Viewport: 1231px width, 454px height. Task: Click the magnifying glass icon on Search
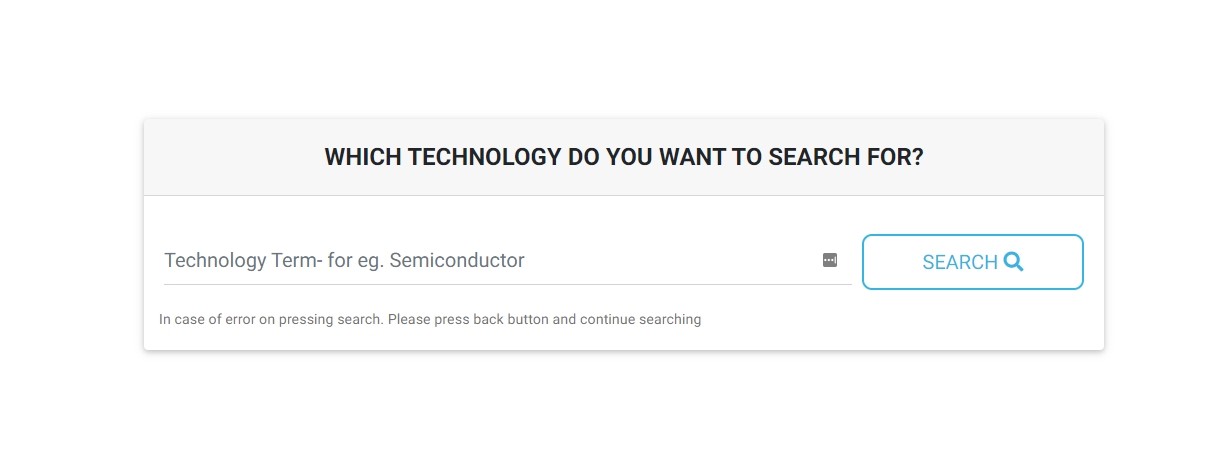[x=1013, y=261]
